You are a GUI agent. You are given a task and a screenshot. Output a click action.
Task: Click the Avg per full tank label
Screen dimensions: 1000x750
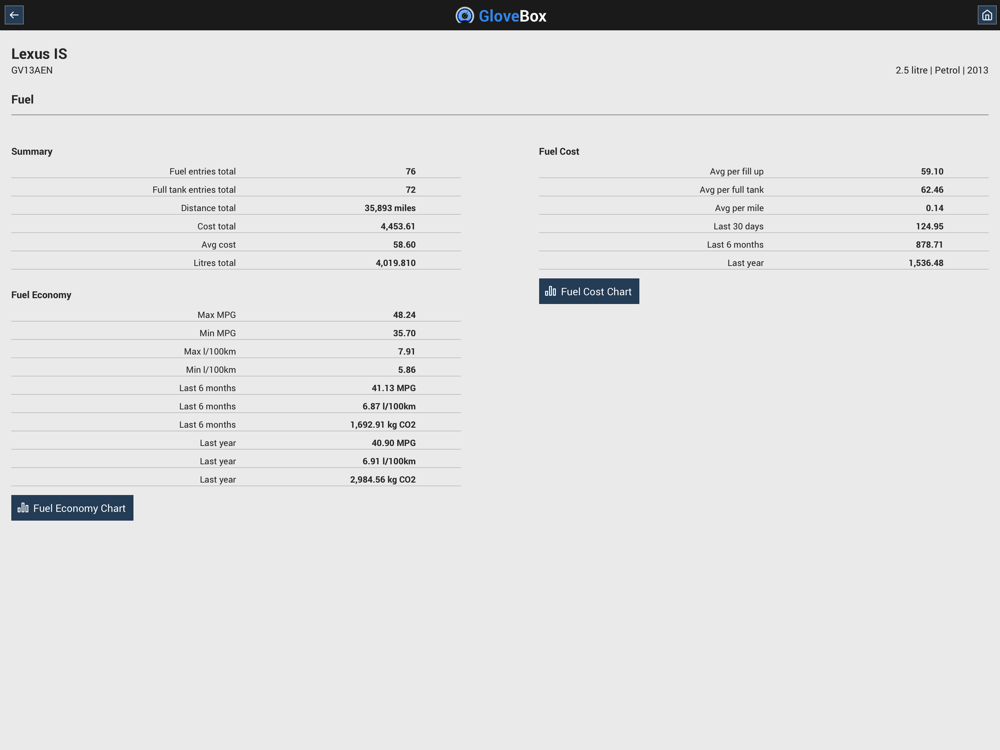coord(732,189)
